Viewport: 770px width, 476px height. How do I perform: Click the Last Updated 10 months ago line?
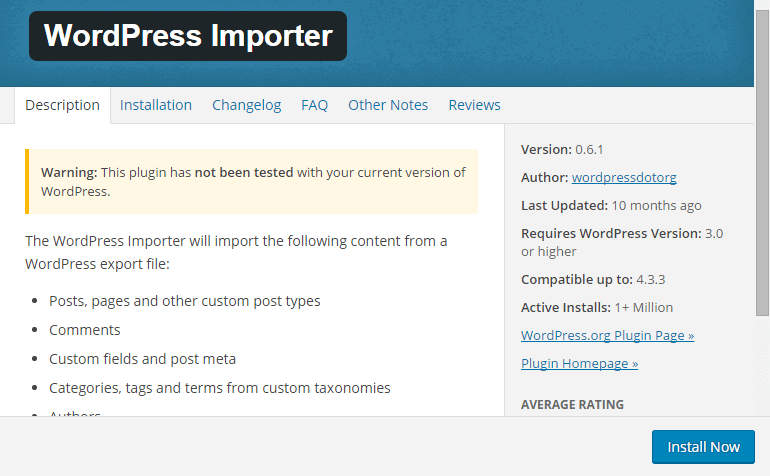point(611,205)
